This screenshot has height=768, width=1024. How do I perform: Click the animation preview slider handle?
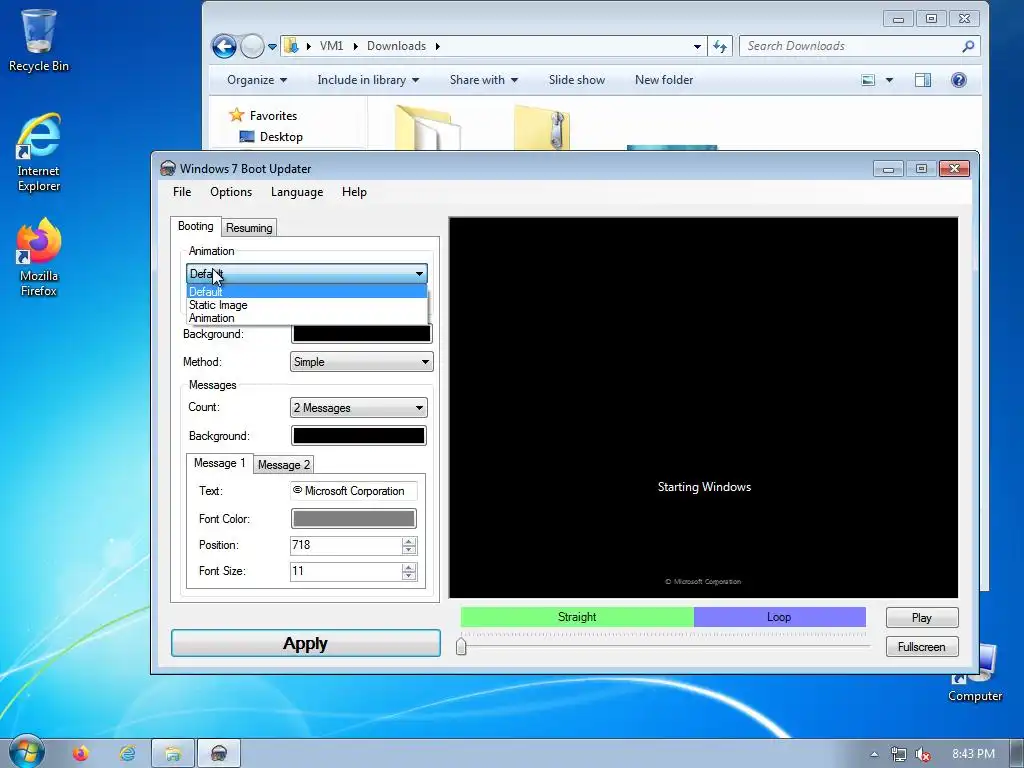[461, 646]
